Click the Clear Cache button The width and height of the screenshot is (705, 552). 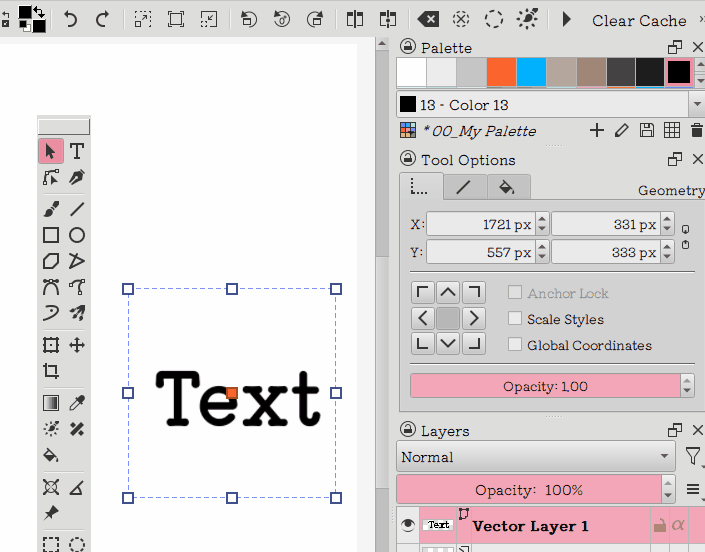coord(639,20)
